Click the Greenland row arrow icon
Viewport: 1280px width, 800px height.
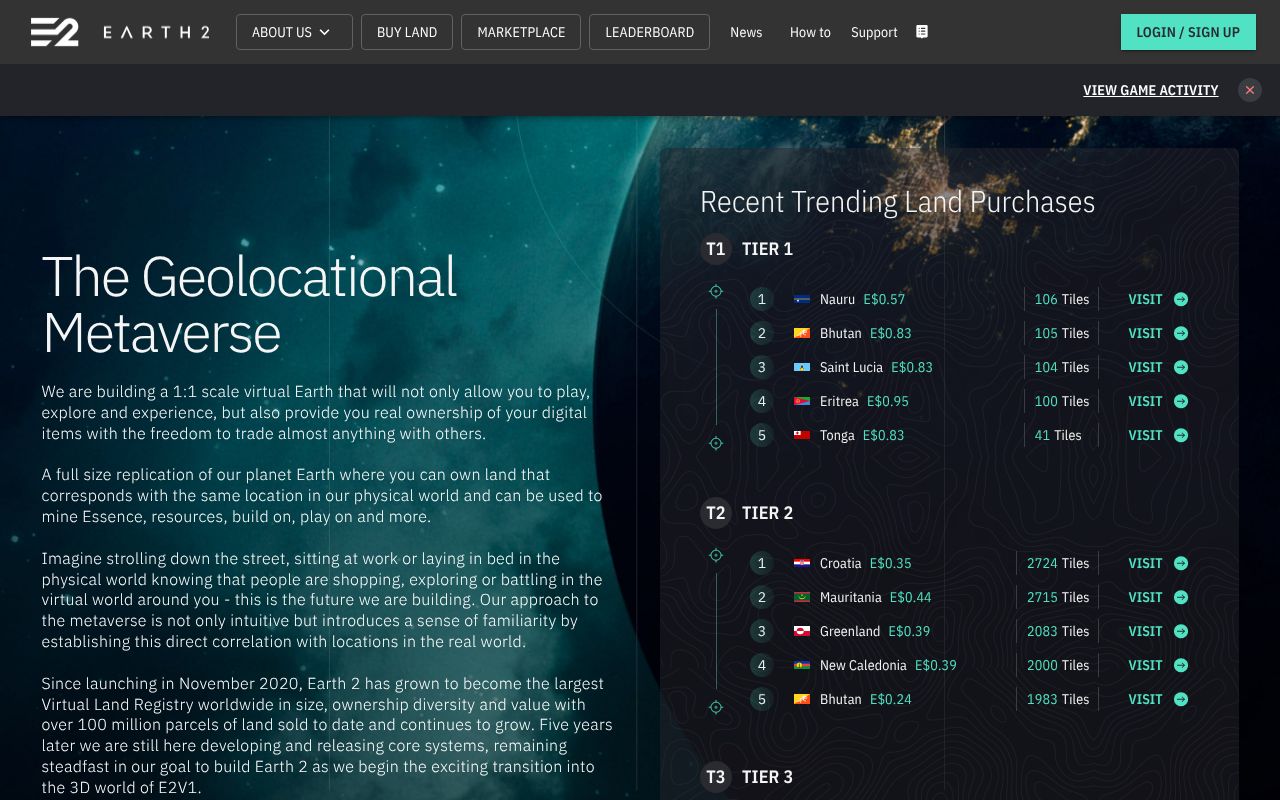[1181, 631]
